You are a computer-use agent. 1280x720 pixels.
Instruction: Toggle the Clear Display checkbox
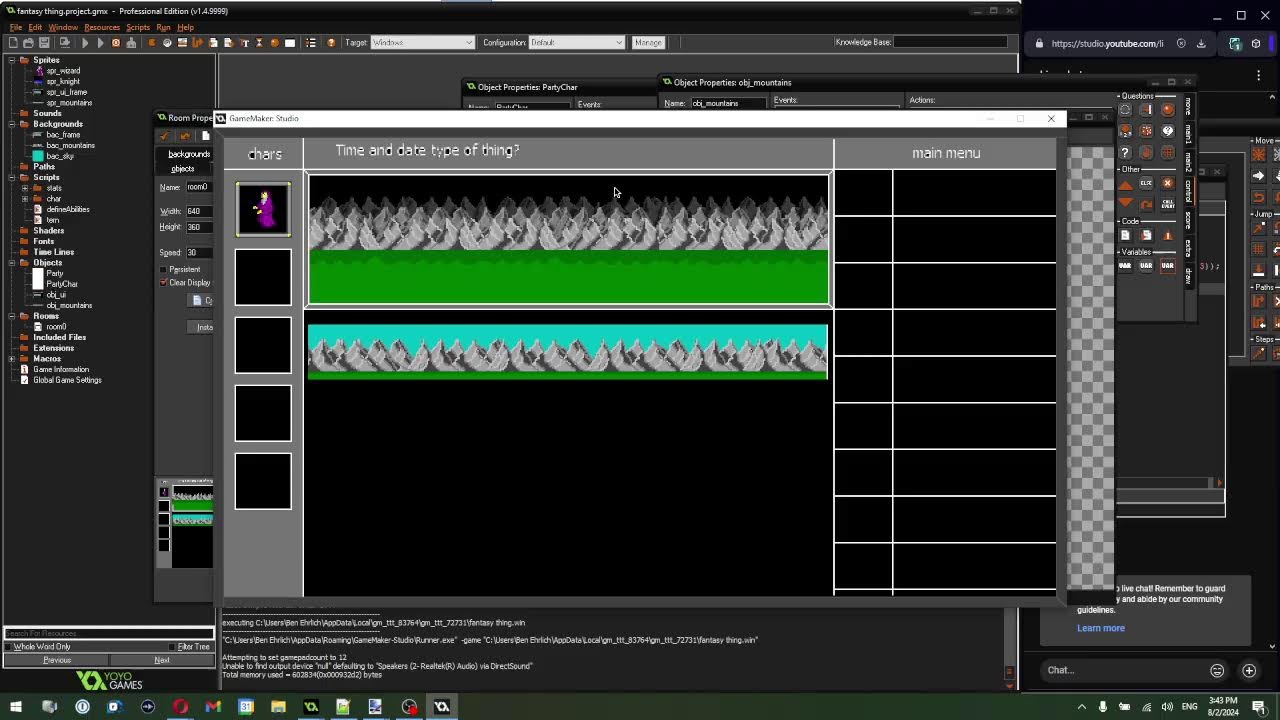pos(164,283)
